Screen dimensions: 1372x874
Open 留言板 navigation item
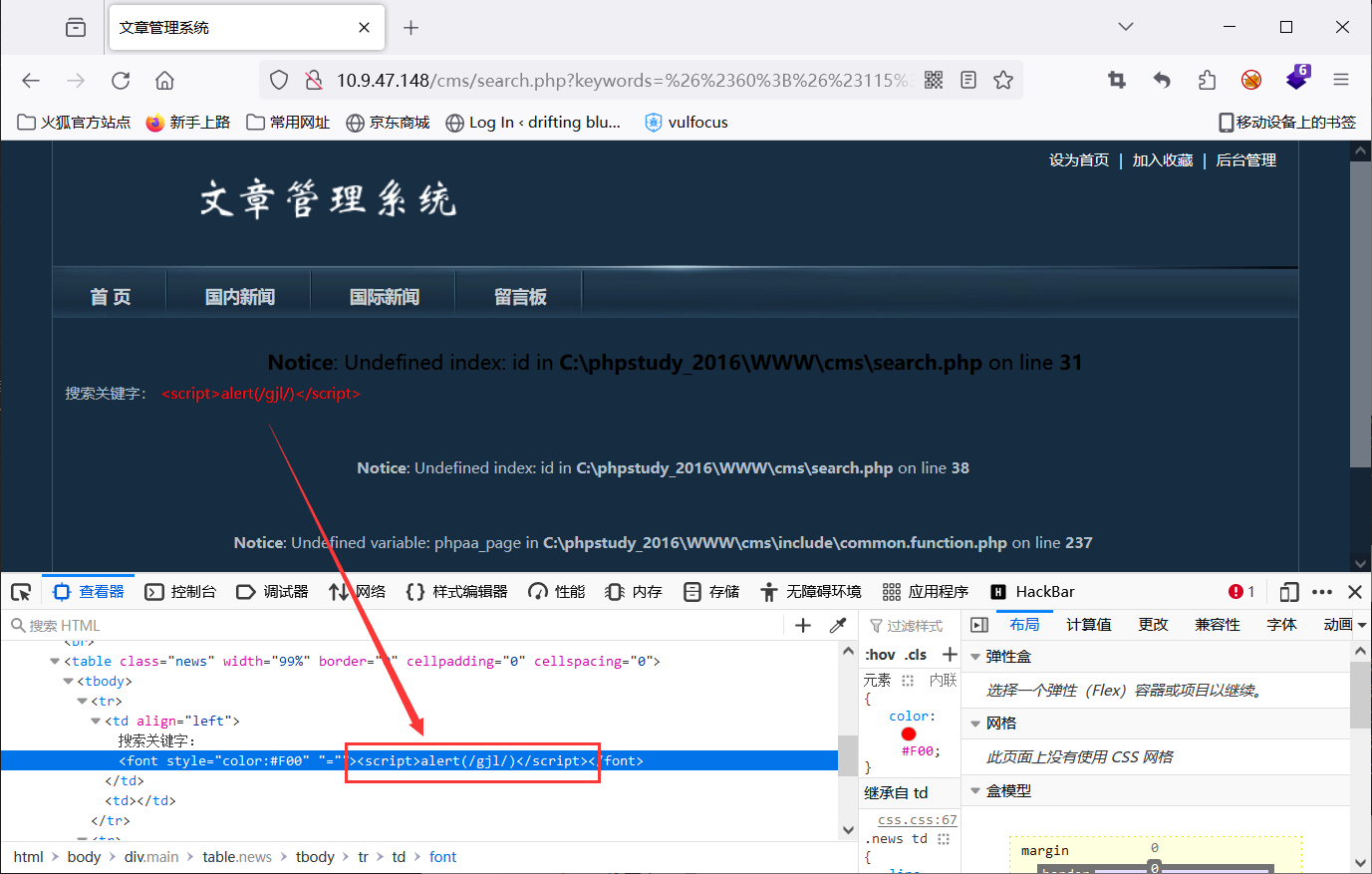[x=520, y=297]
